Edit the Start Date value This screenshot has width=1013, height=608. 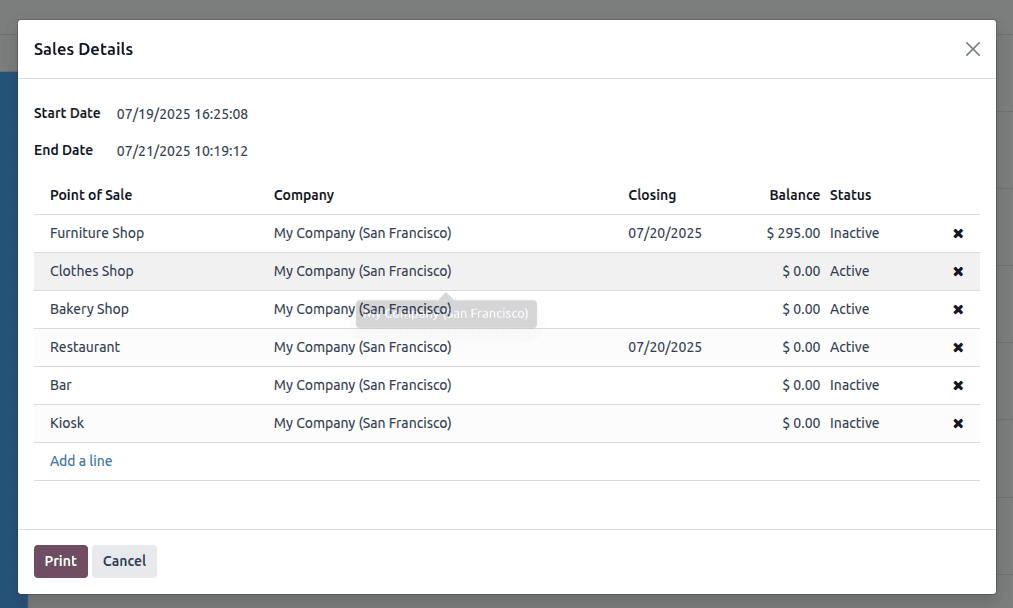tap(182, 114)
